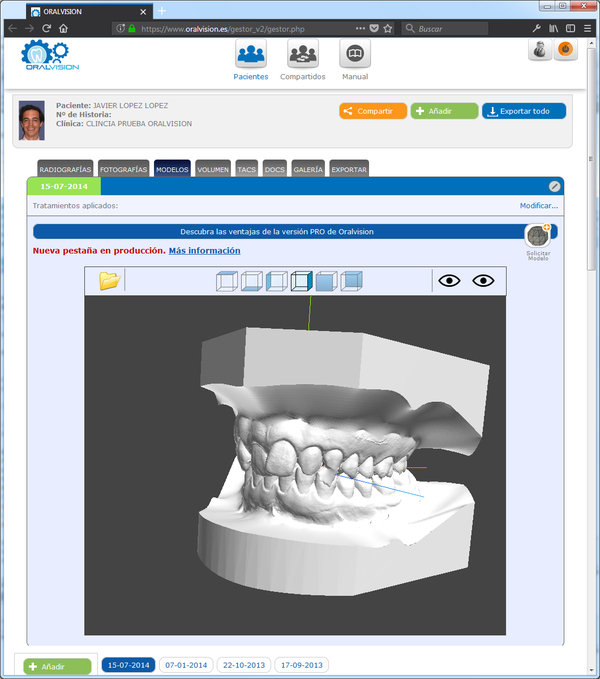Open the Manual book icon
The height and width of the screenshot is (679, 600).
(x=354, y=59)
